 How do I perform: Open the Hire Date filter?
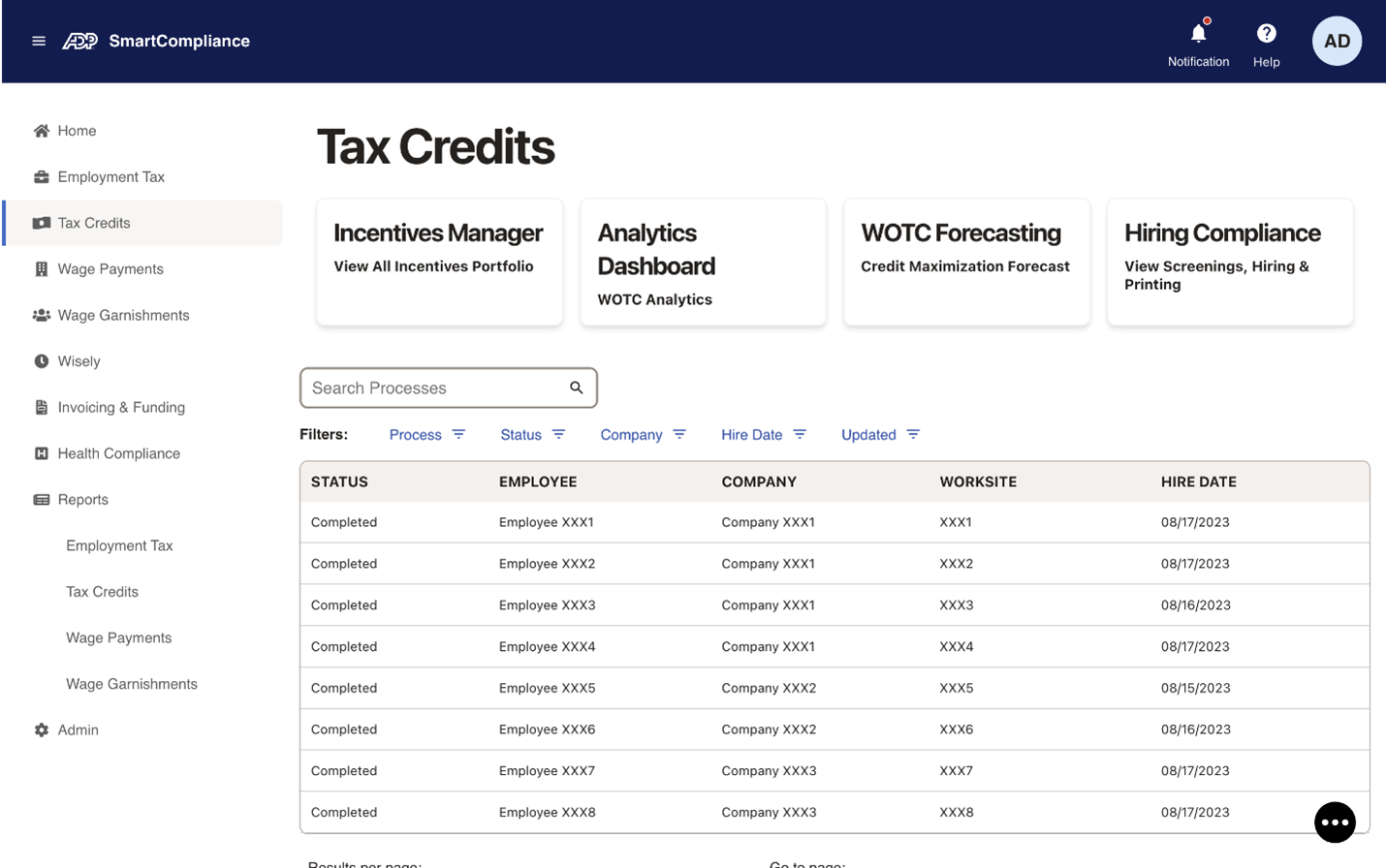763,435
